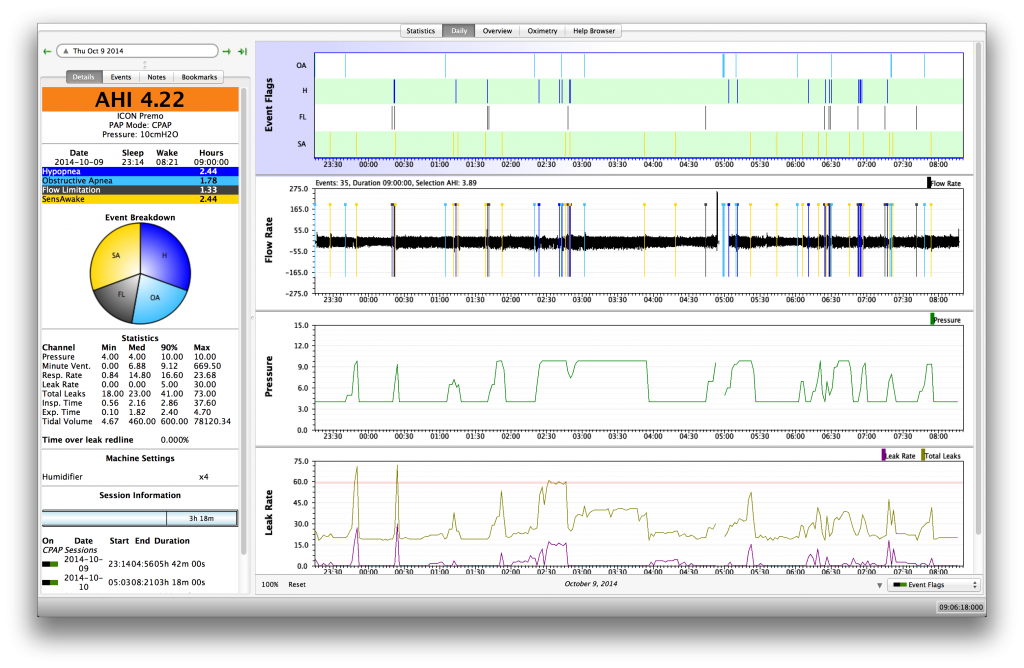This screenshot has width=1024, height=668.
Task: Switch to the Statistics tab
Action: (420, 31)
